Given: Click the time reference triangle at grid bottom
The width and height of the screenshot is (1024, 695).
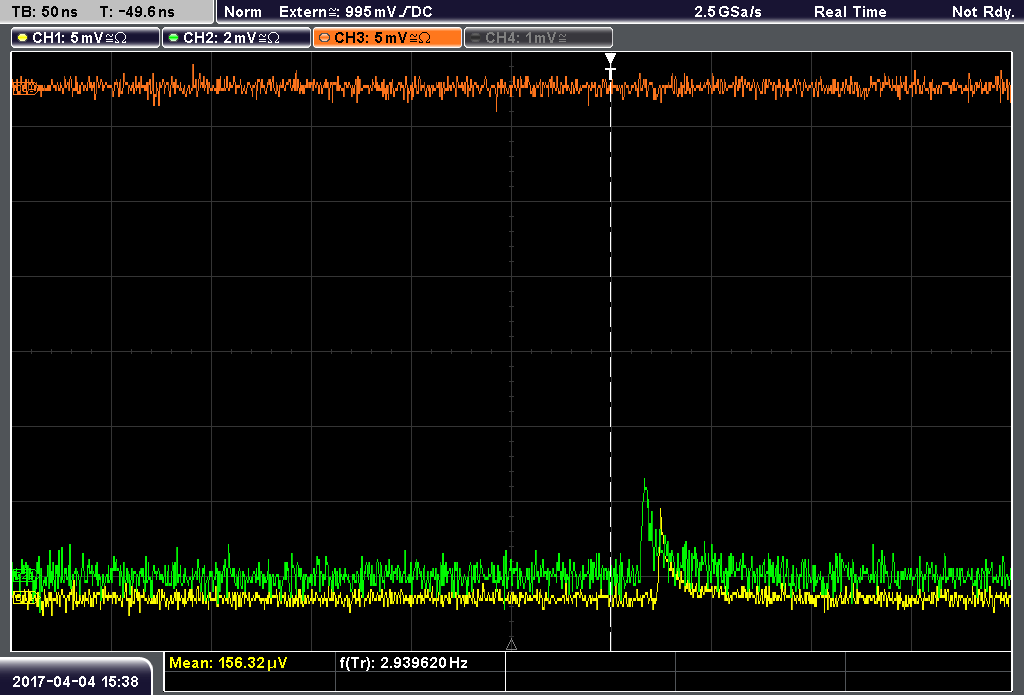Looking at the screenshot, I should point(511,645).
